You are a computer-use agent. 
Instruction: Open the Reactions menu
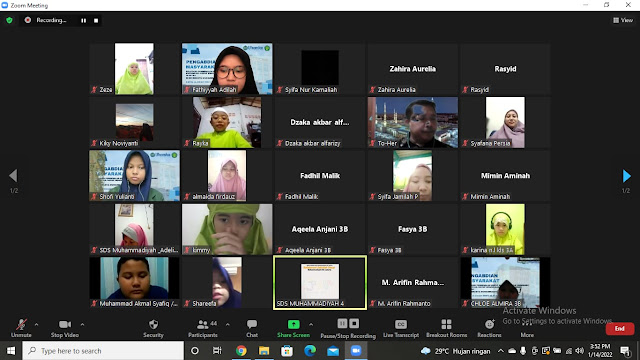pyautogui.click(x=489, y=328)
